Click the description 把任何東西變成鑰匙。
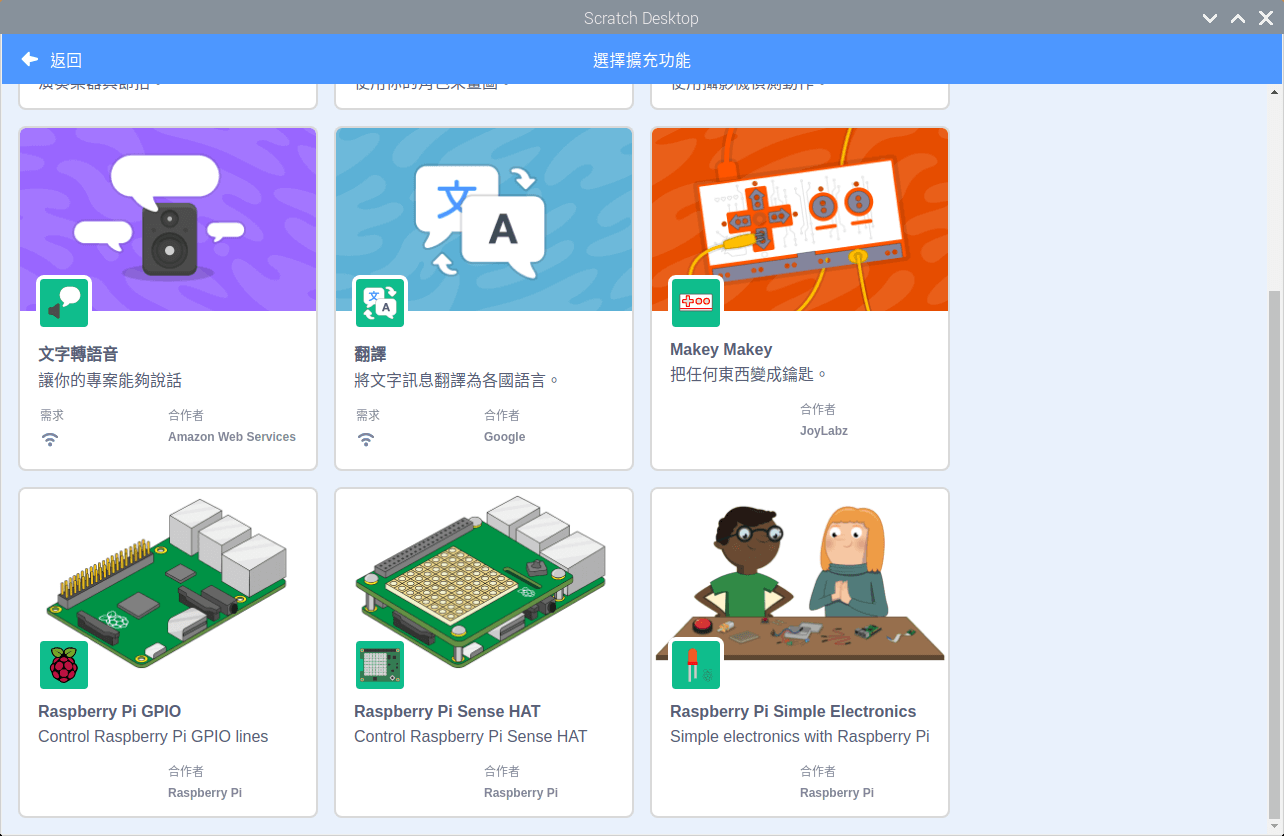The width and height of the screenshot is (1284, 836). pos(750,374)
